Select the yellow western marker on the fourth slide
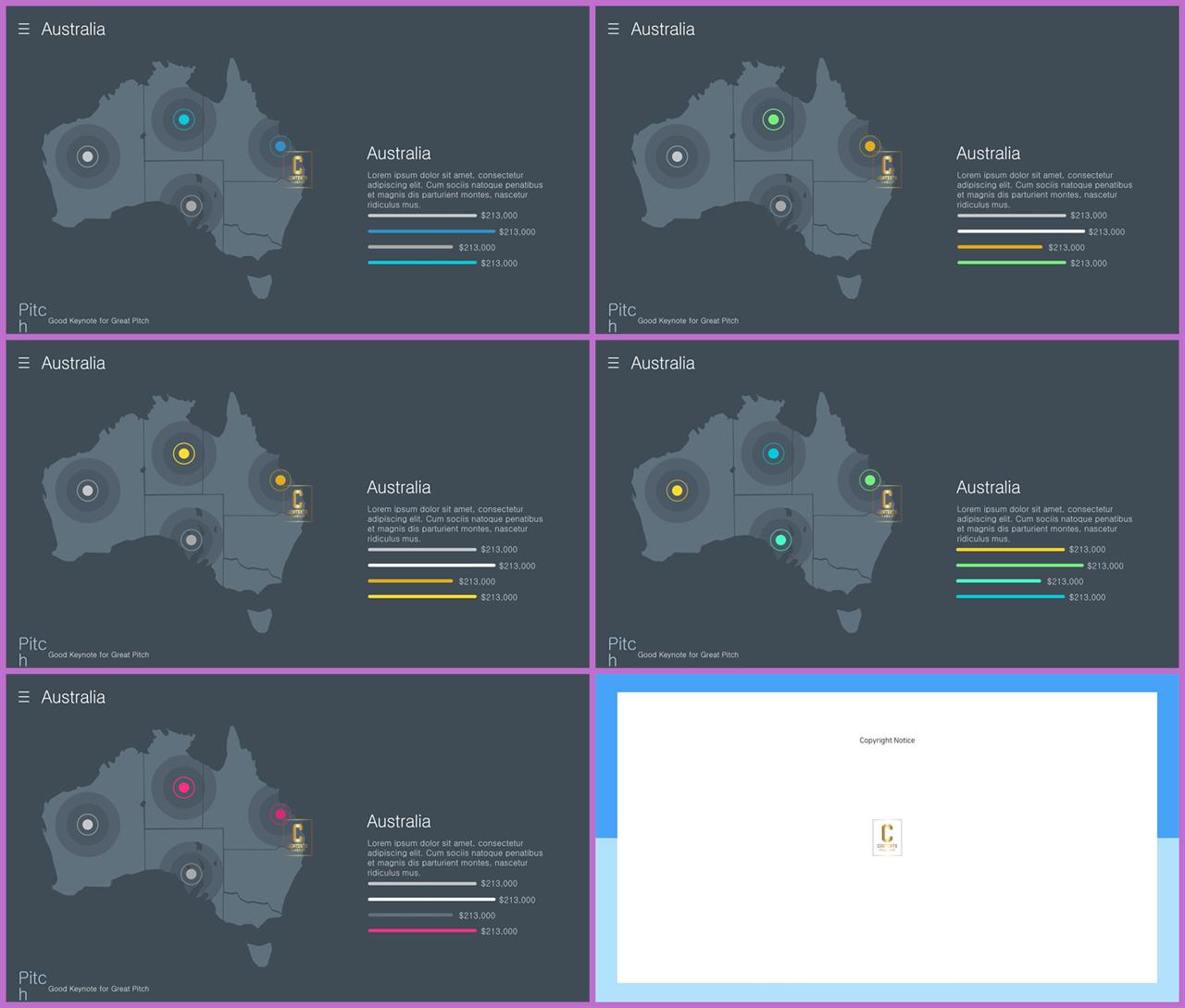 pos(677,491)
